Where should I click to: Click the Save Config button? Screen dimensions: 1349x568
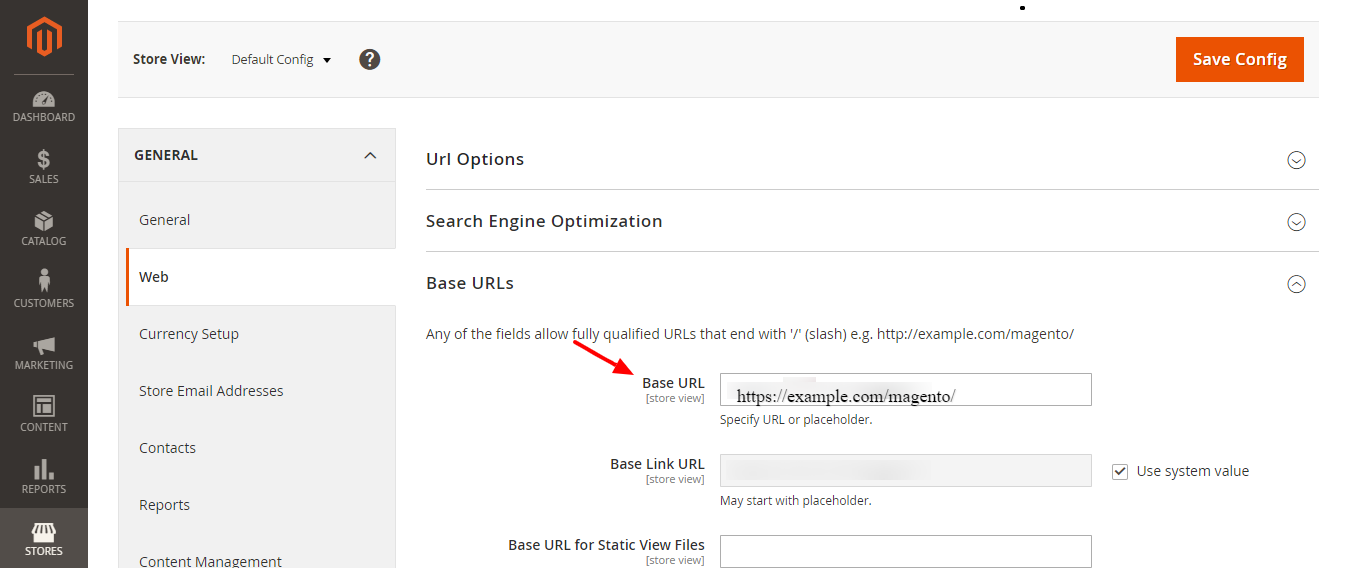tap(1239, 59)
